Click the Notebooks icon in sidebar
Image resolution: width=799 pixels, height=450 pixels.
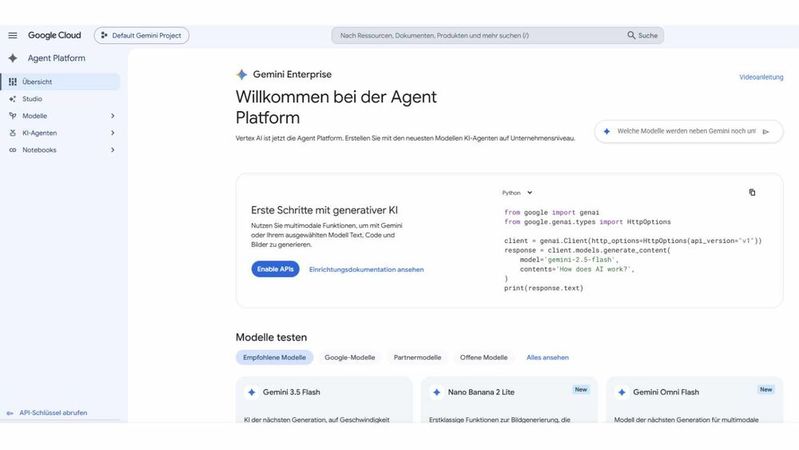13,150
